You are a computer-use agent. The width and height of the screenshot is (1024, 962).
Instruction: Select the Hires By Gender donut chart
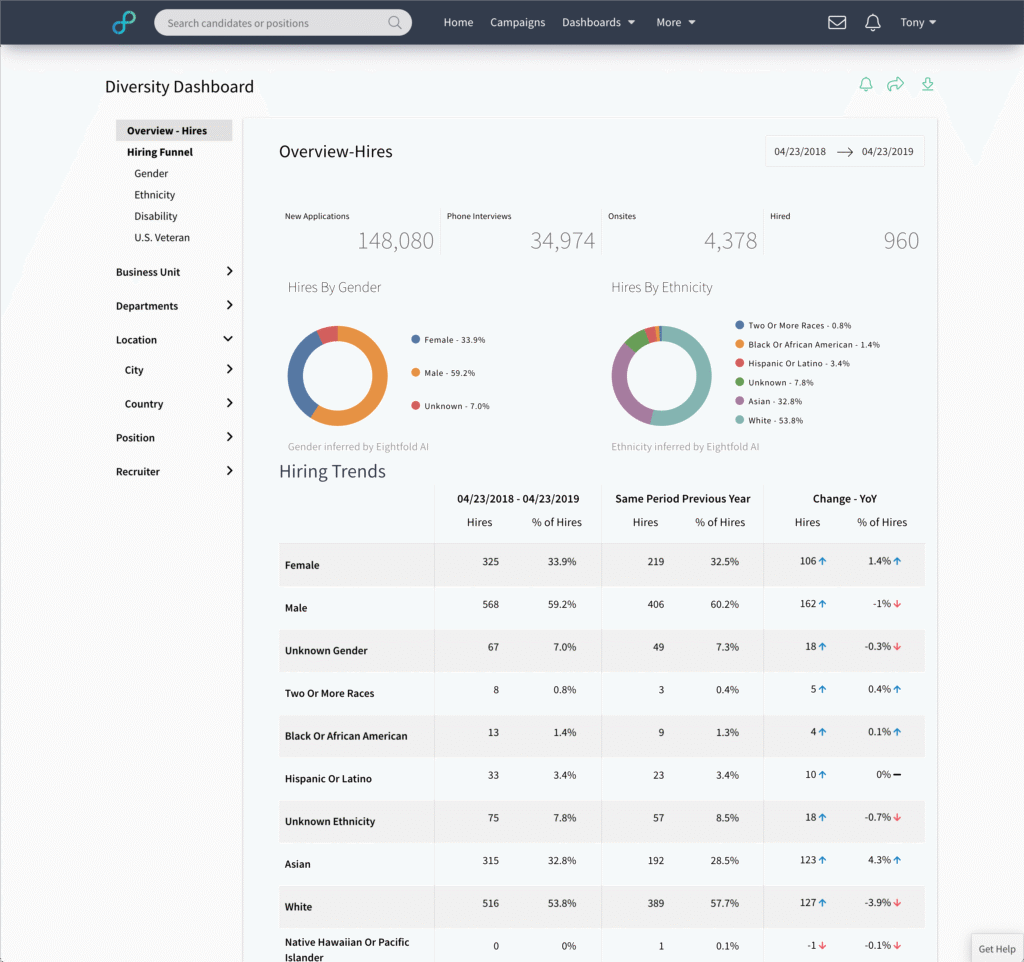pyautogui.click(x=339, y=374)
